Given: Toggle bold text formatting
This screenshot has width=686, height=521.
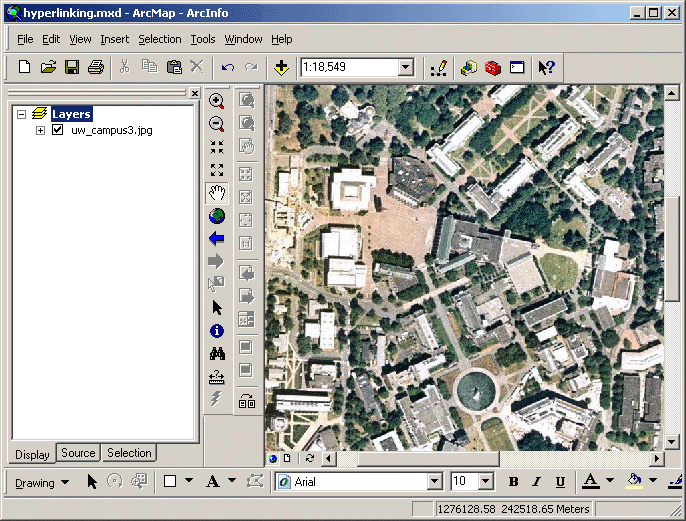Looking at the screenshot, I should [x=513, y=482].
